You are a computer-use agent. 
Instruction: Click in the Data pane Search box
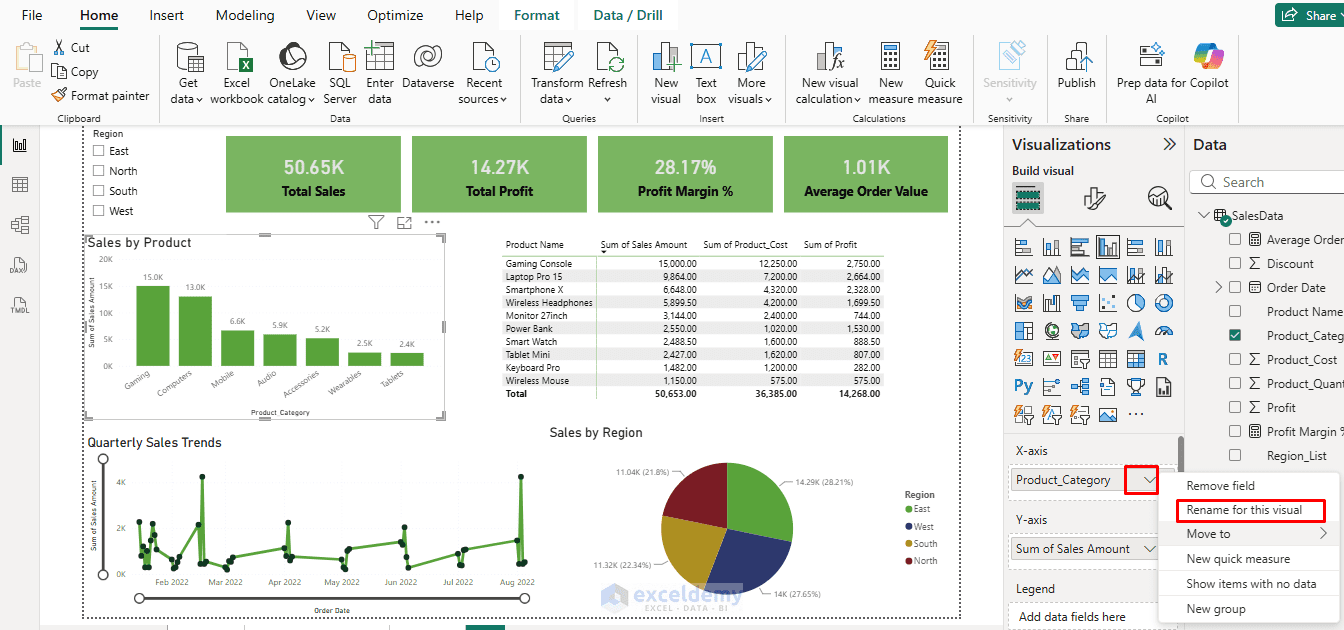coord(1268,182)
